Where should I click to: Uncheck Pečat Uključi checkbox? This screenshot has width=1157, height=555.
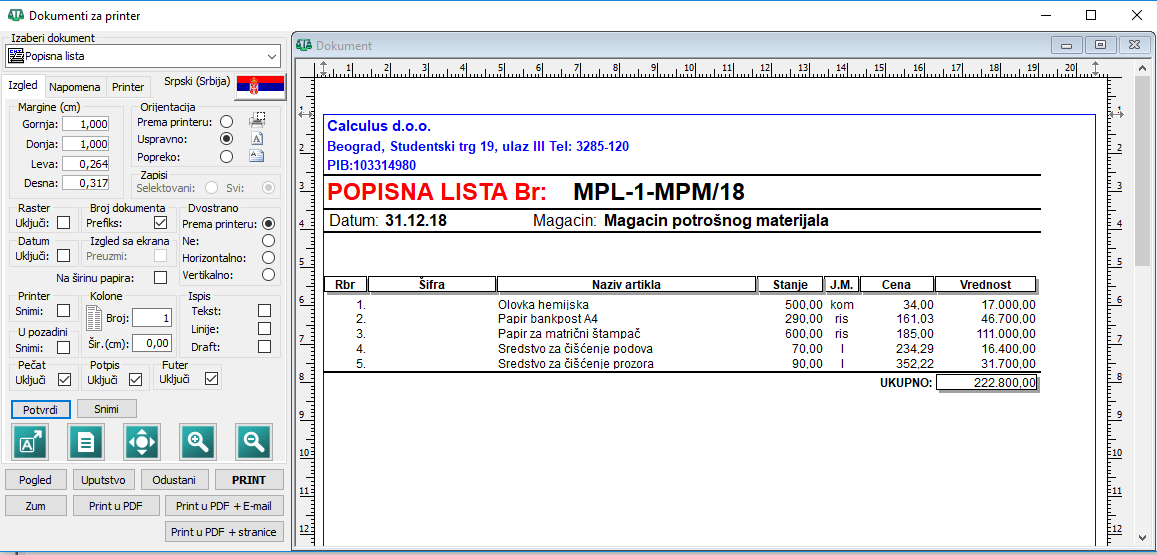point(64,379)
